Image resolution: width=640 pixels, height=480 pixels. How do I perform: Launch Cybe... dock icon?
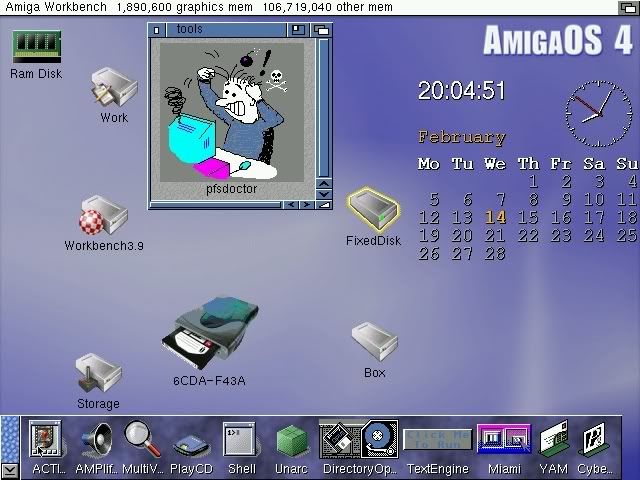[x=594, y=440]
